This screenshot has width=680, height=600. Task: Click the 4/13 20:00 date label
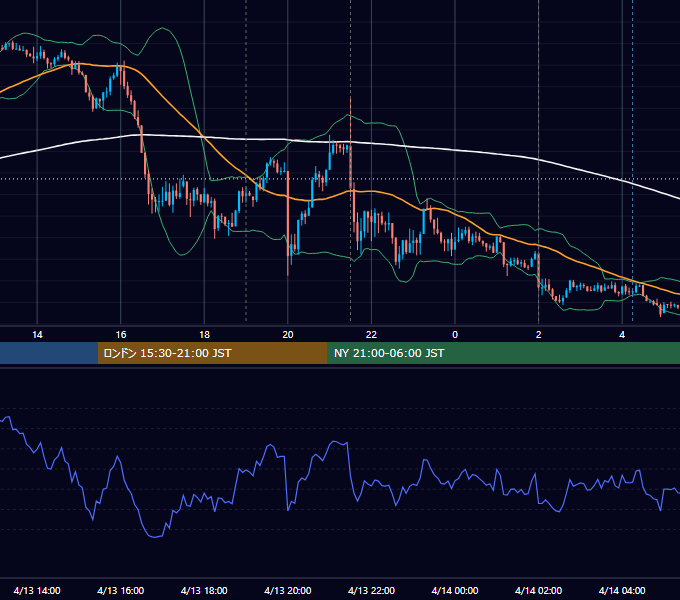(288, 590)
